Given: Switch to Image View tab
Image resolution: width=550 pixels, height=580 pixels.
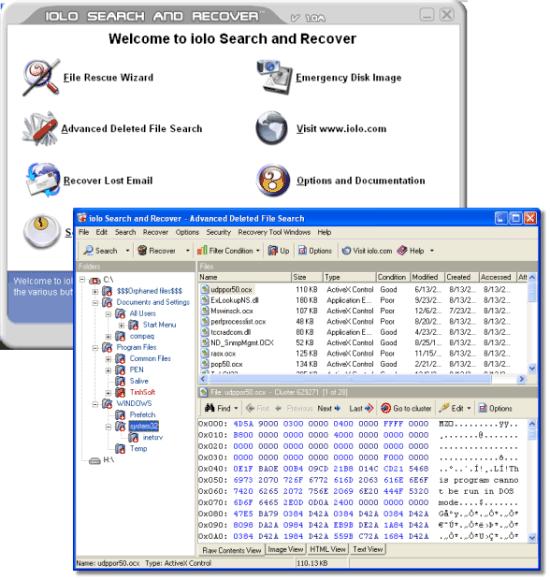Looking at the screenshot, I should [x=285, y=550].
